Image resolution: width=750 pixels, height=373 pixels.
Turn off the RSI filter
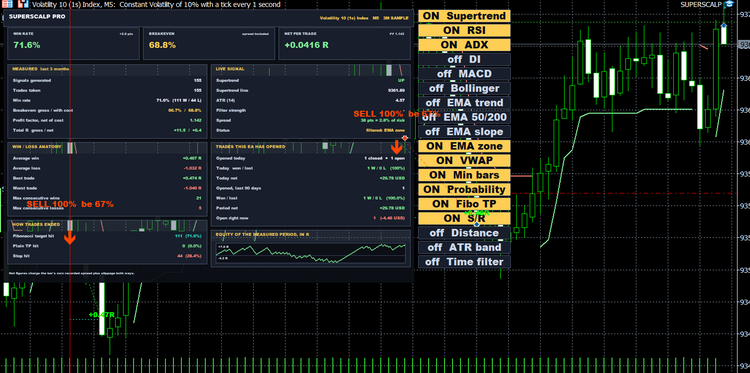[x=464, y=30]
